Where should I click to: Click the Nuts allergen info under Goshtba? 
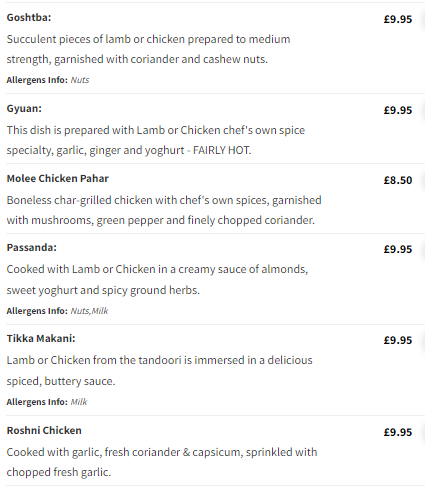point(80,80)
